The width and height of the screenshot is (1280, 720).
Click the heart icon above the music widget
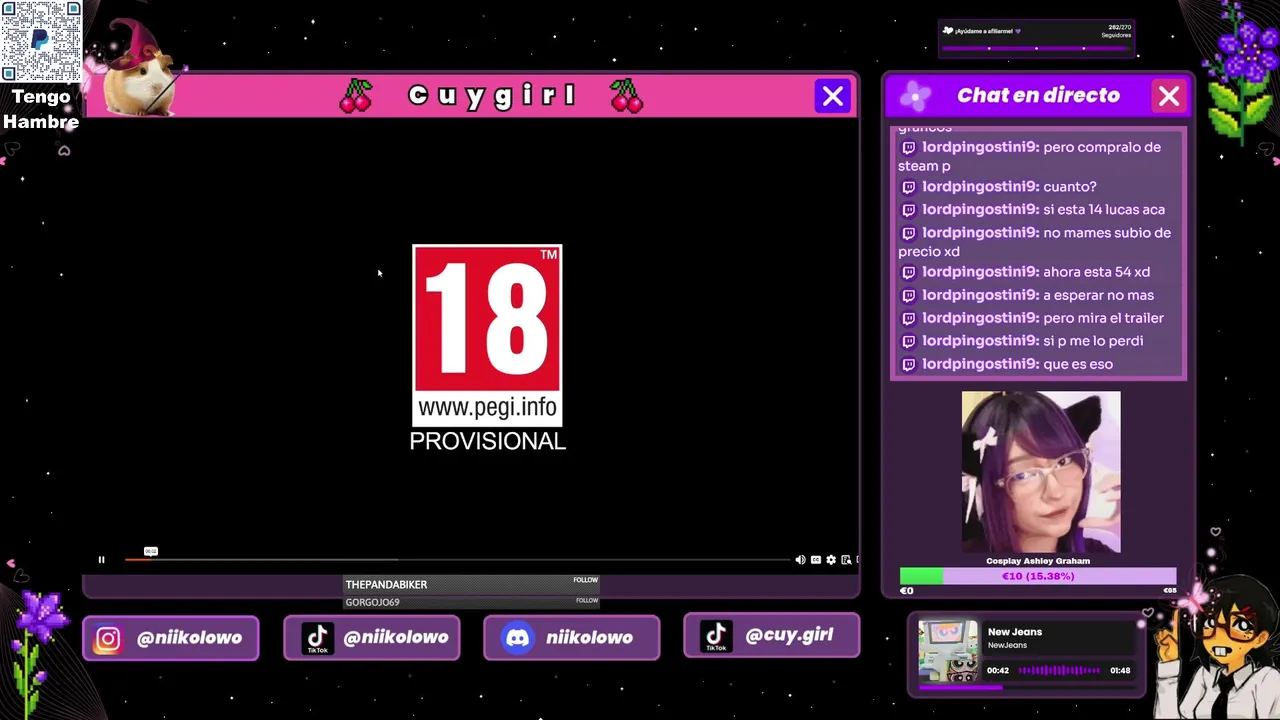(x=1148, y=612)
